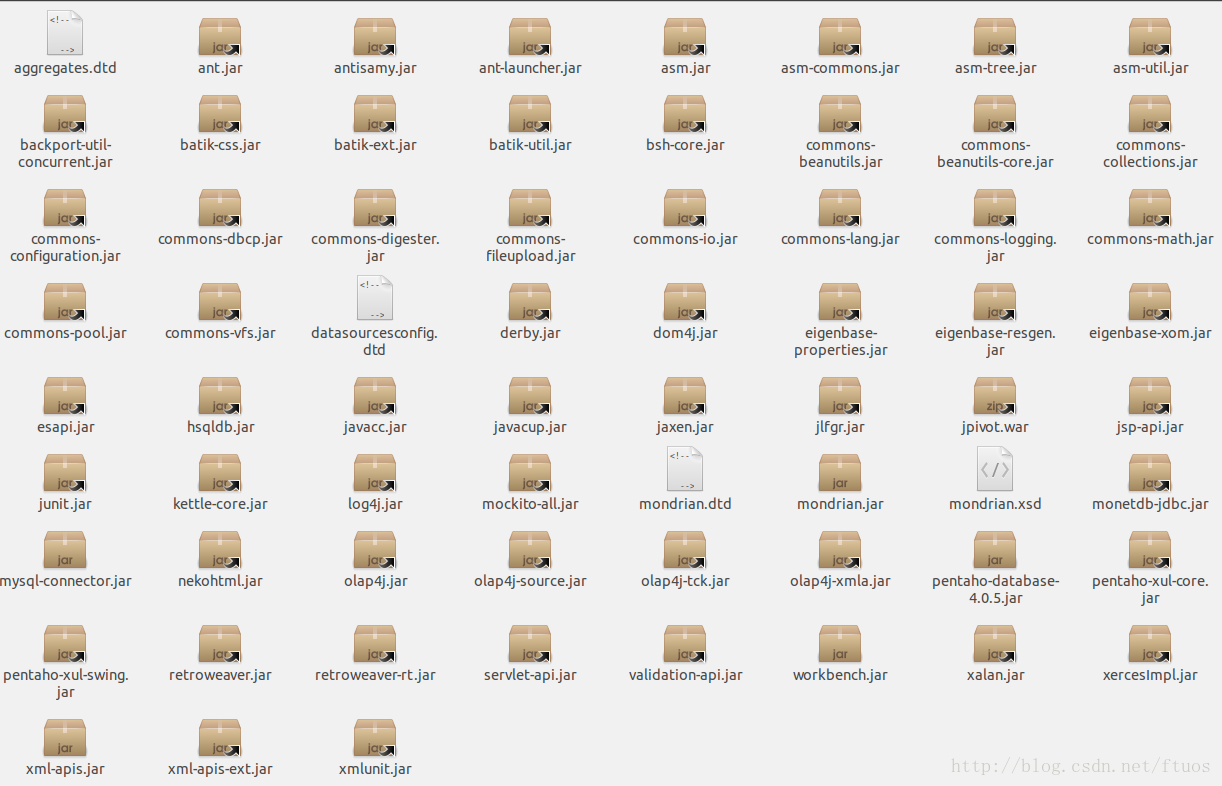The height and width of the screenshot is (786, 1222).
Task: Select the esapi.jar package icon
Action: [x=65, y=396]
